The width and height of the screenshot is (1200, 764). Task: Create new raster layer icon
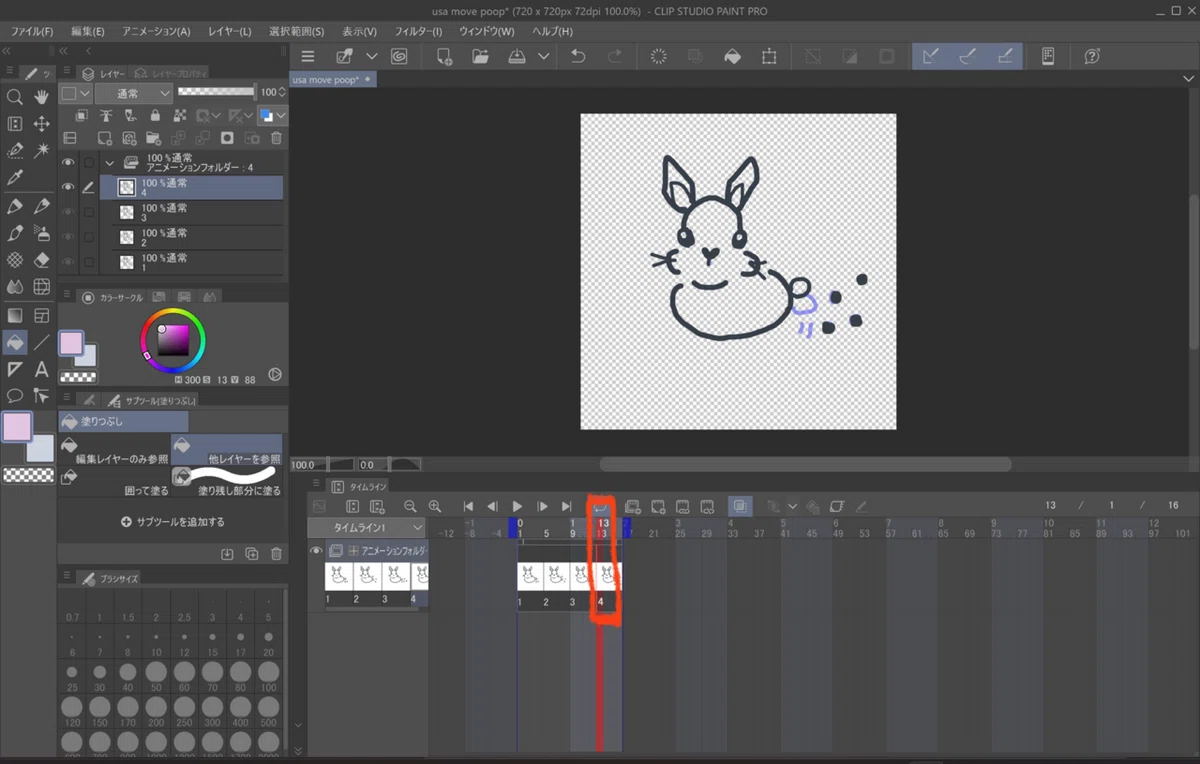click(103, 138)
